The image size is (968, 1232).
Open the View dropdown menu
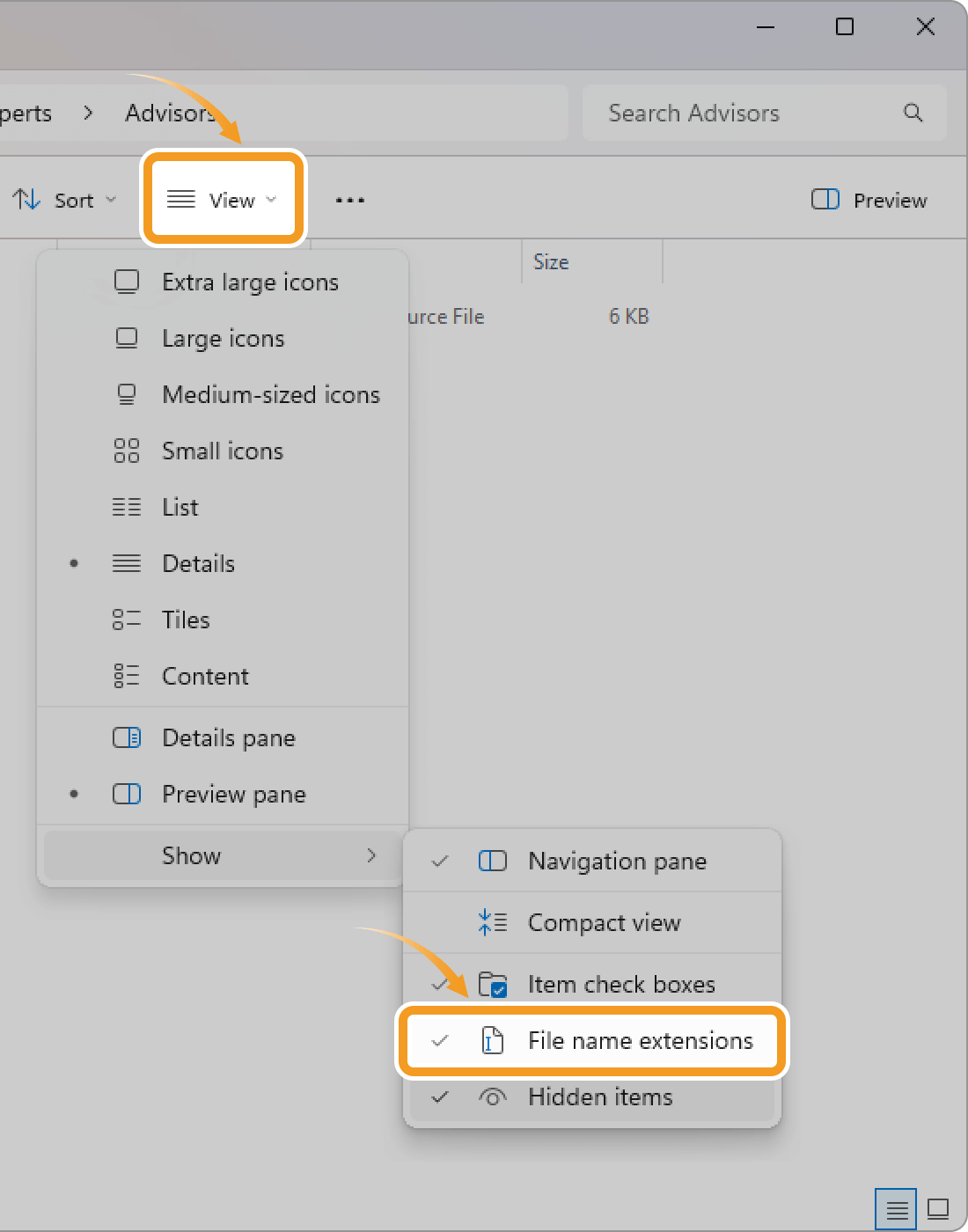224,200
